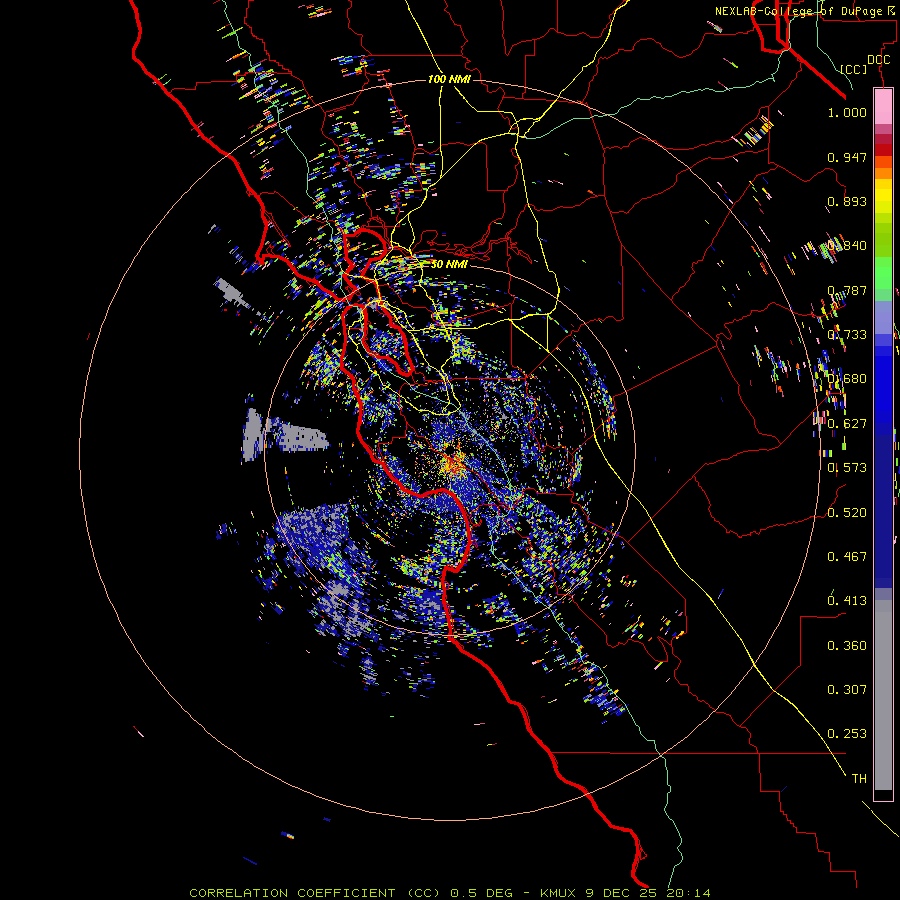Click the 0.627 color scale label

tap(847, 424)
